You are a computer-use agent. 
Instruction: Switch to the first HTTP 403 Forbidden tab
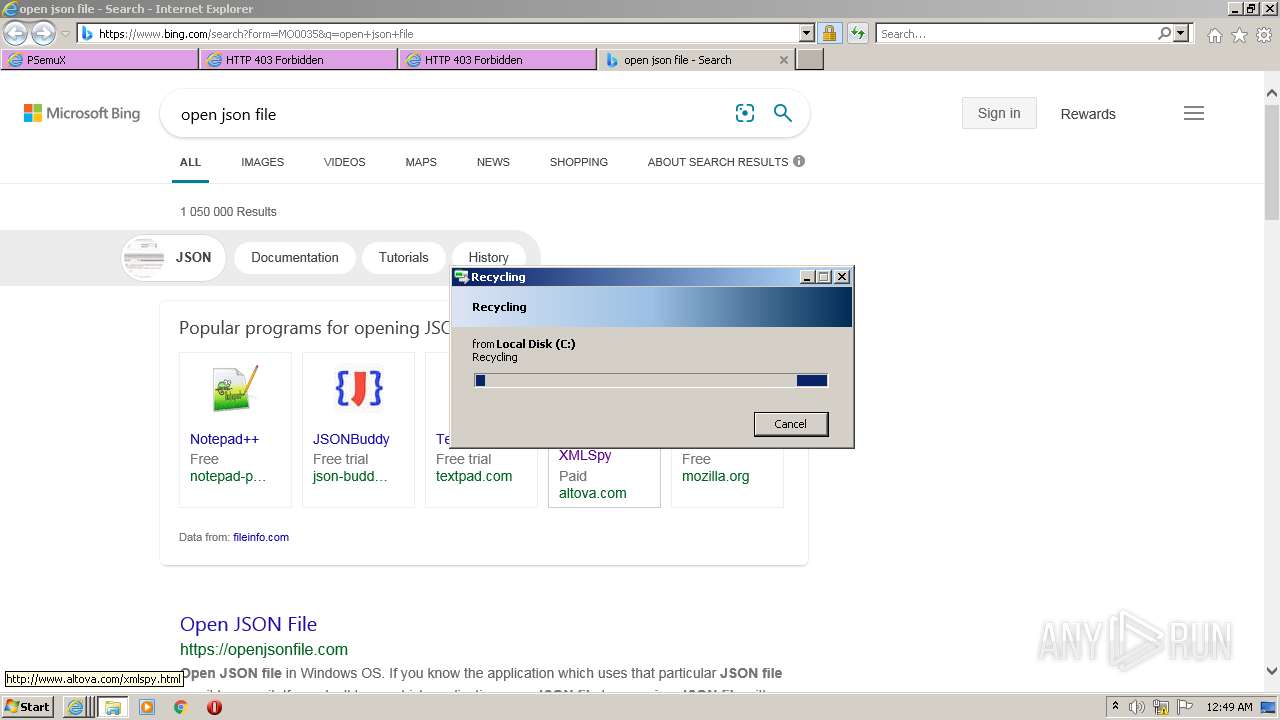[x=298, y=60]
